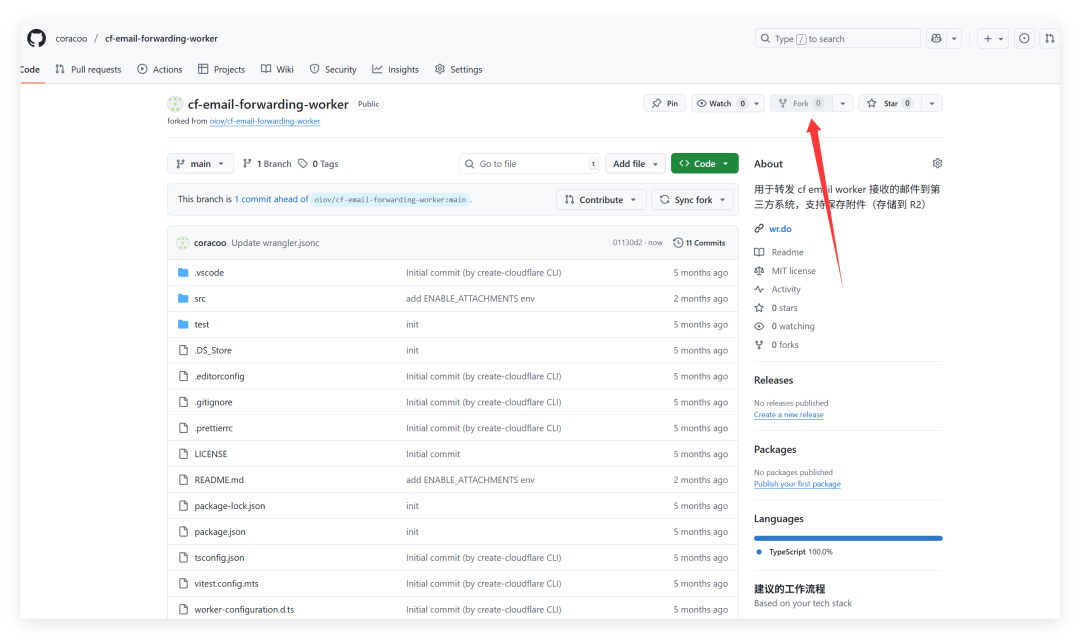
Task: Switch to the Insights tab
Action: pos(395,70)
